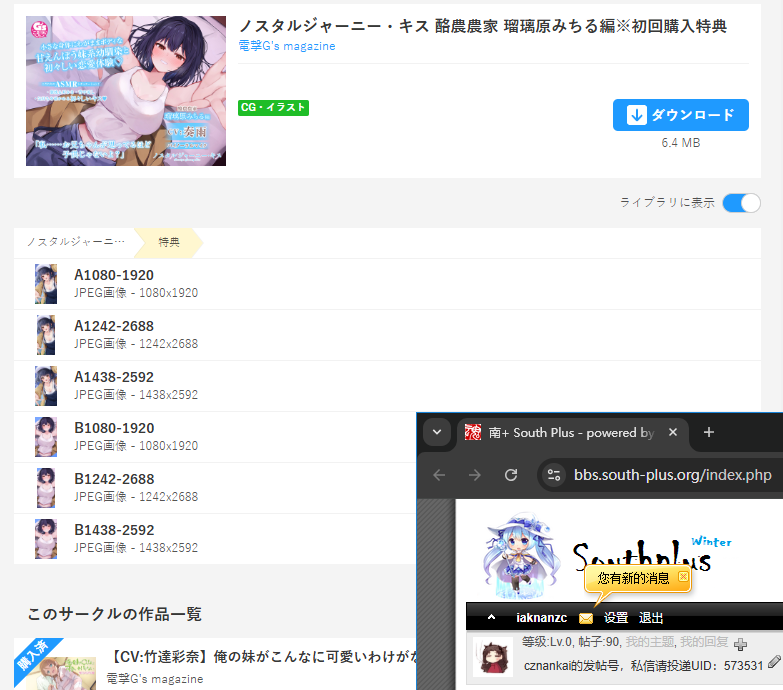Open the iaknanzc username link

point(541,618)
